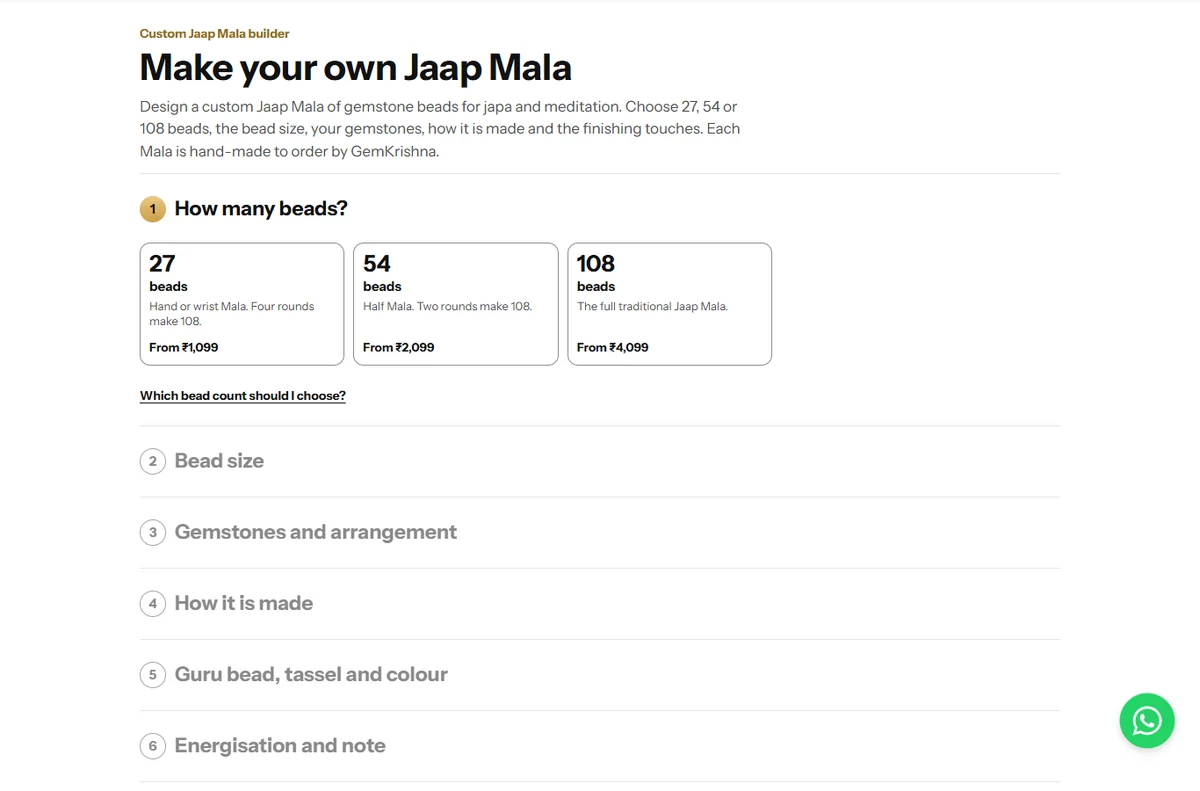Viewport: 1200px width, 791px height.
Task: Click the 'From ₹2,099' price text
Action: [x=399, y=347]
